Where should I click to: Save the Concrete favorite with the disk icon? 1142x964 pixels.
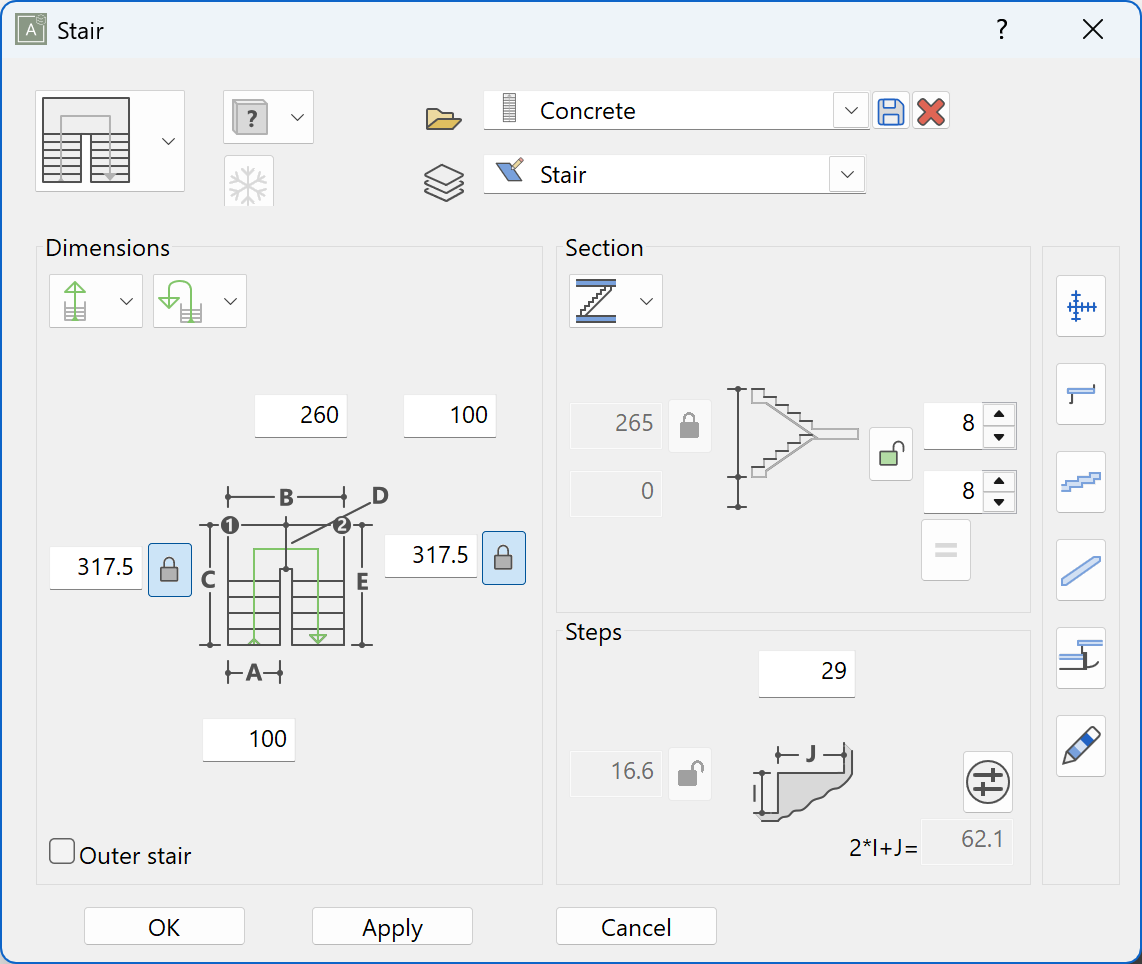click(x=891, y=111)
